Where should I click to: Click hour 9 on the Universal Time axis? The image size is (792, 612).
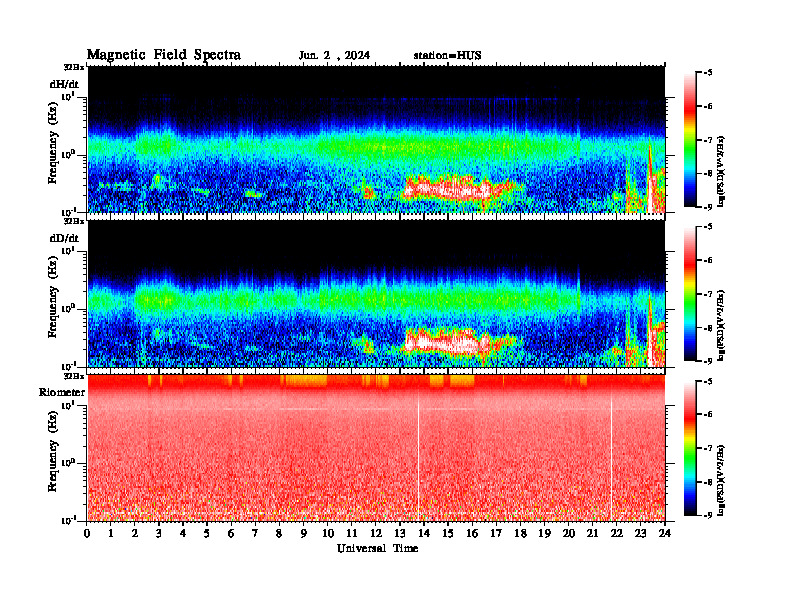[x=304, y=534]
